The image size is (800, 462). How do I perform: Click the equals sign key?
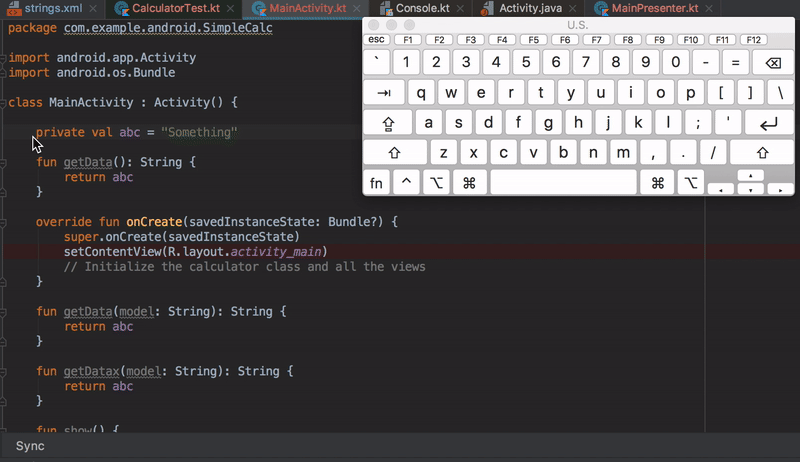[736, 62]
